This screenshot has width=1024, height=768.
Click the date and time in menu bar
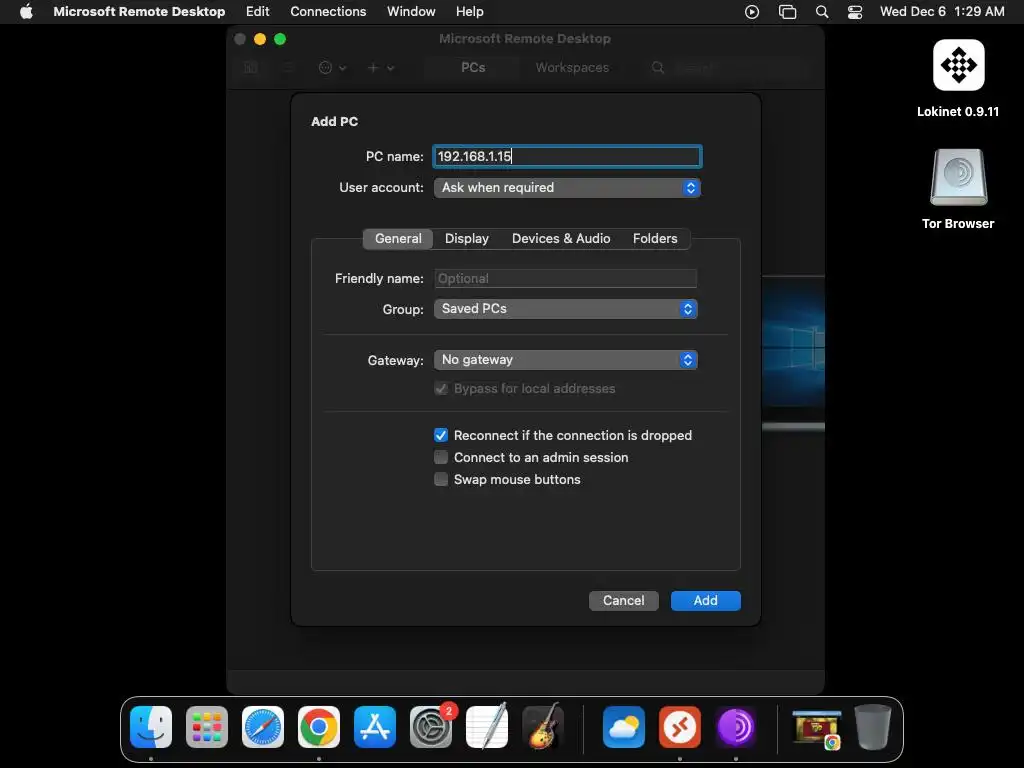(x=942, y=12)
